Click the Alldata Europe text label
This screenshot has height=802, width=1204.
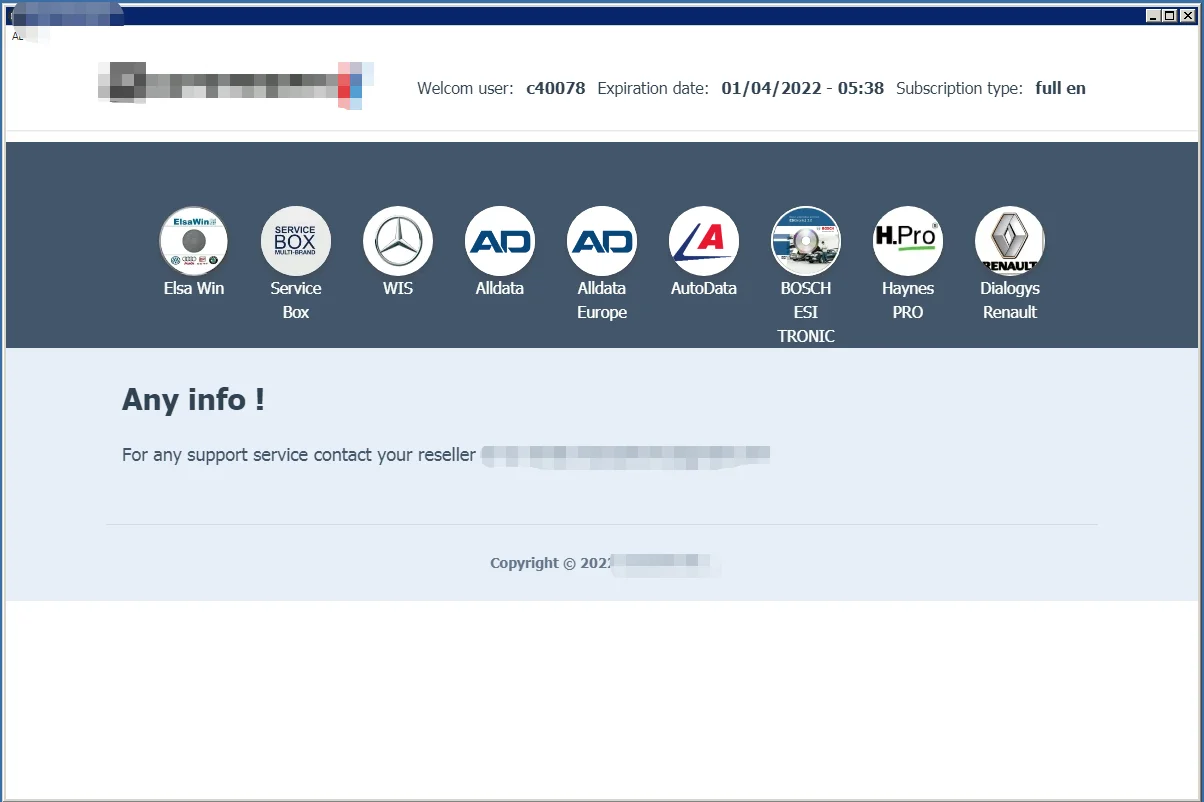pos(602,300)
